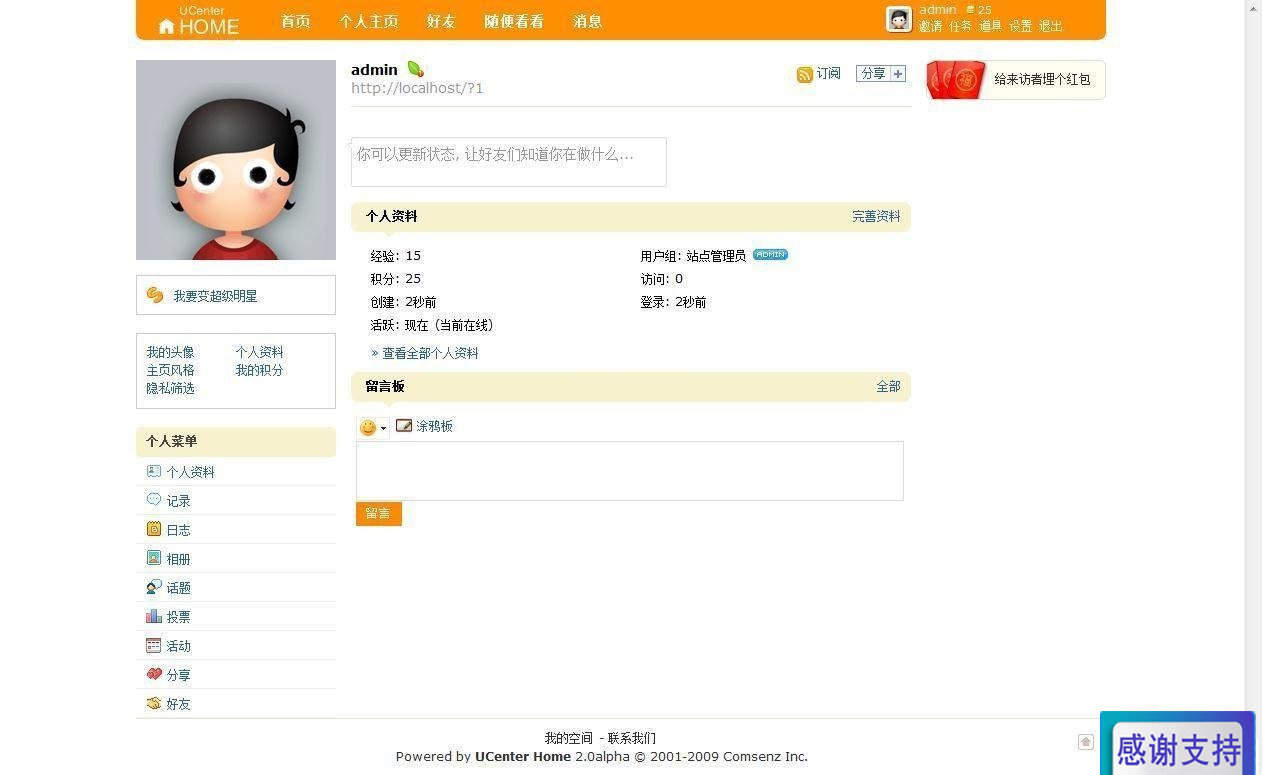Open 好友 via its handshake icon in sidebar
This screenshot has width=1263, height=775.
[x=153, y=703]
